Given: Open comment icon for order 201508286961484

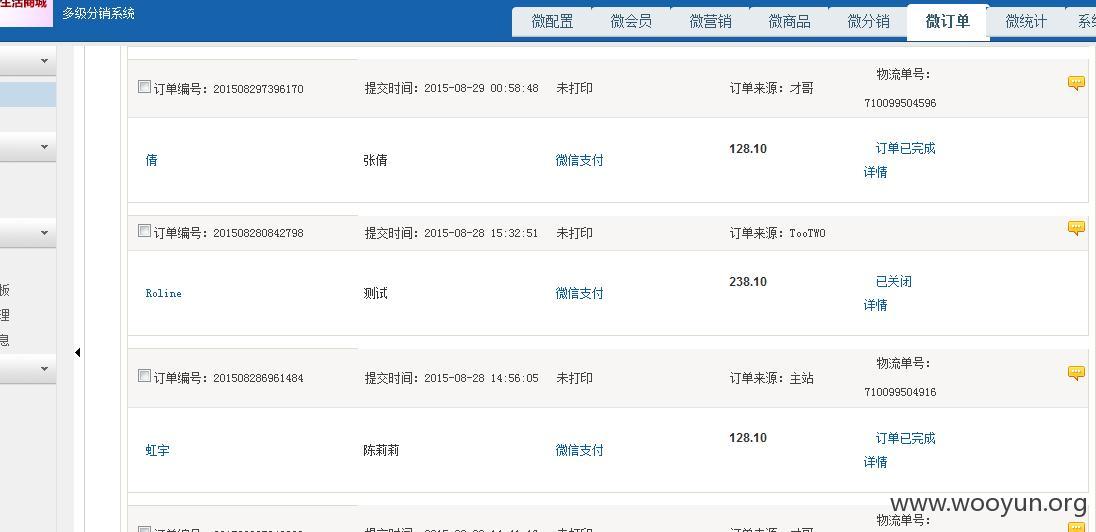Looking at the screenshot, I should point(1076,373).
